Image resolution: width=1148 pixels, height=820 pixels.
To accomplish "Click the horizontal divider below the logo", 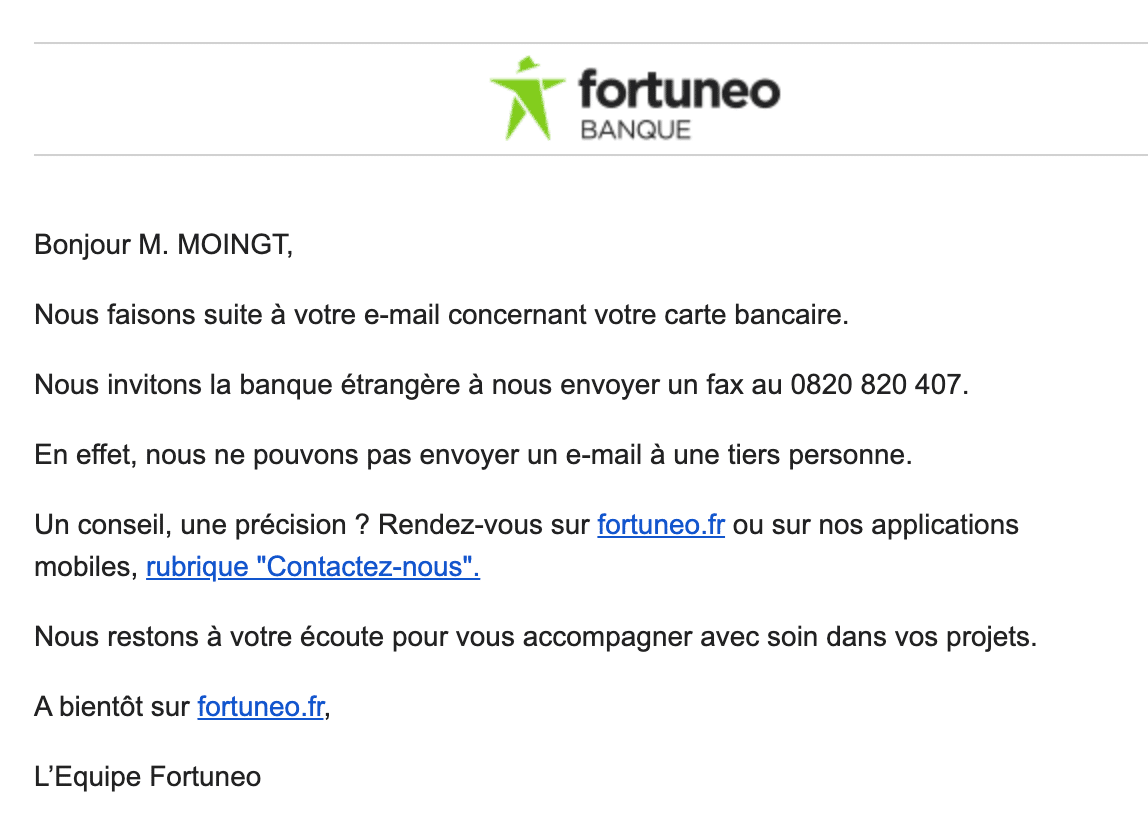I will 591,155.
